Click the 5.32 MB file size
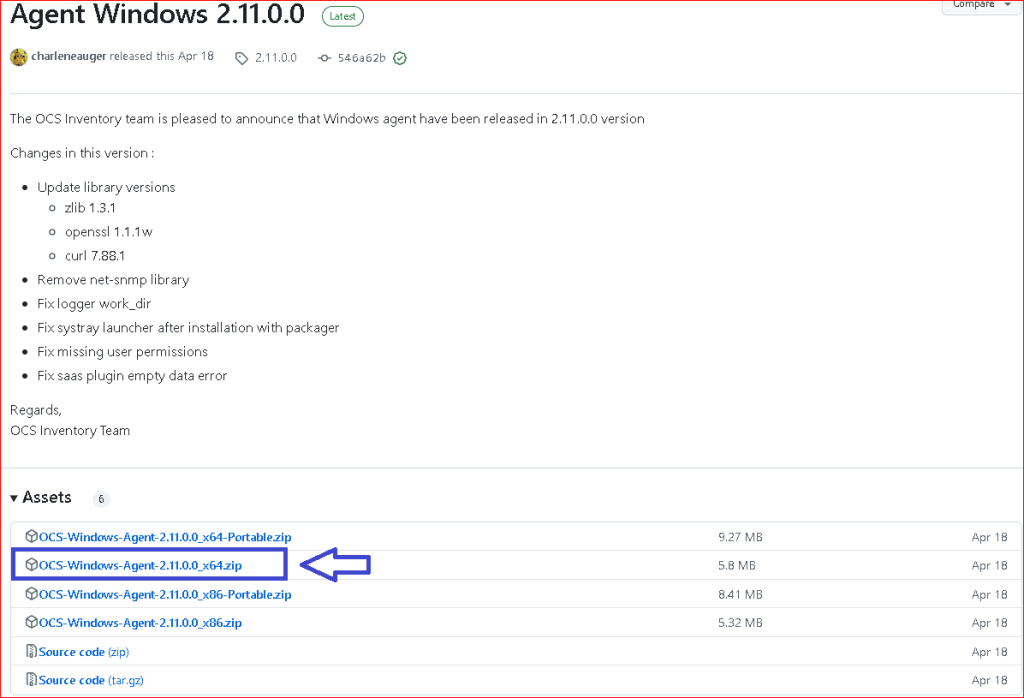 coord(740,623)
